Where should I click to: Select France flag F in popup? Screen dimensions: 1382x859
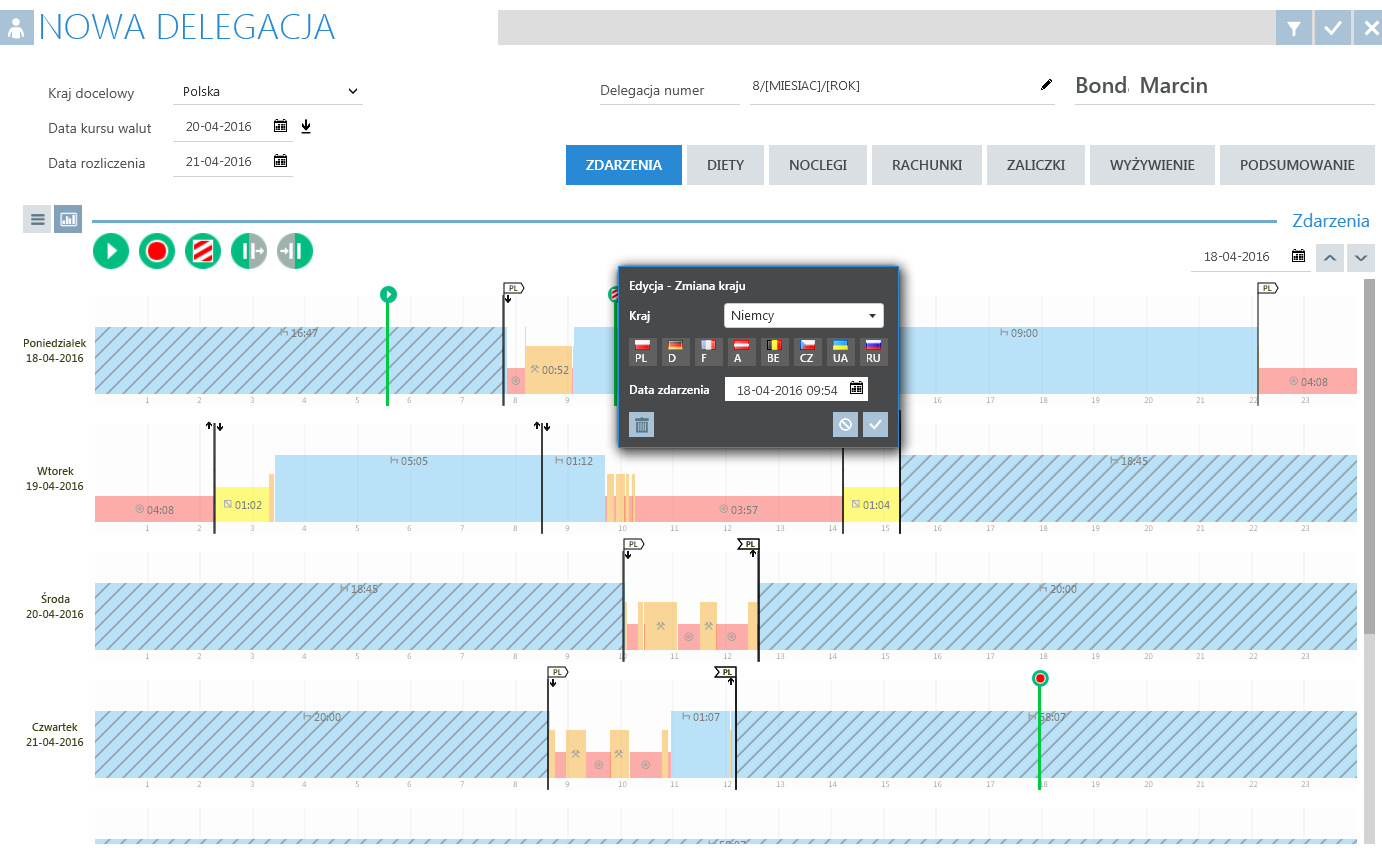(708, 351)
